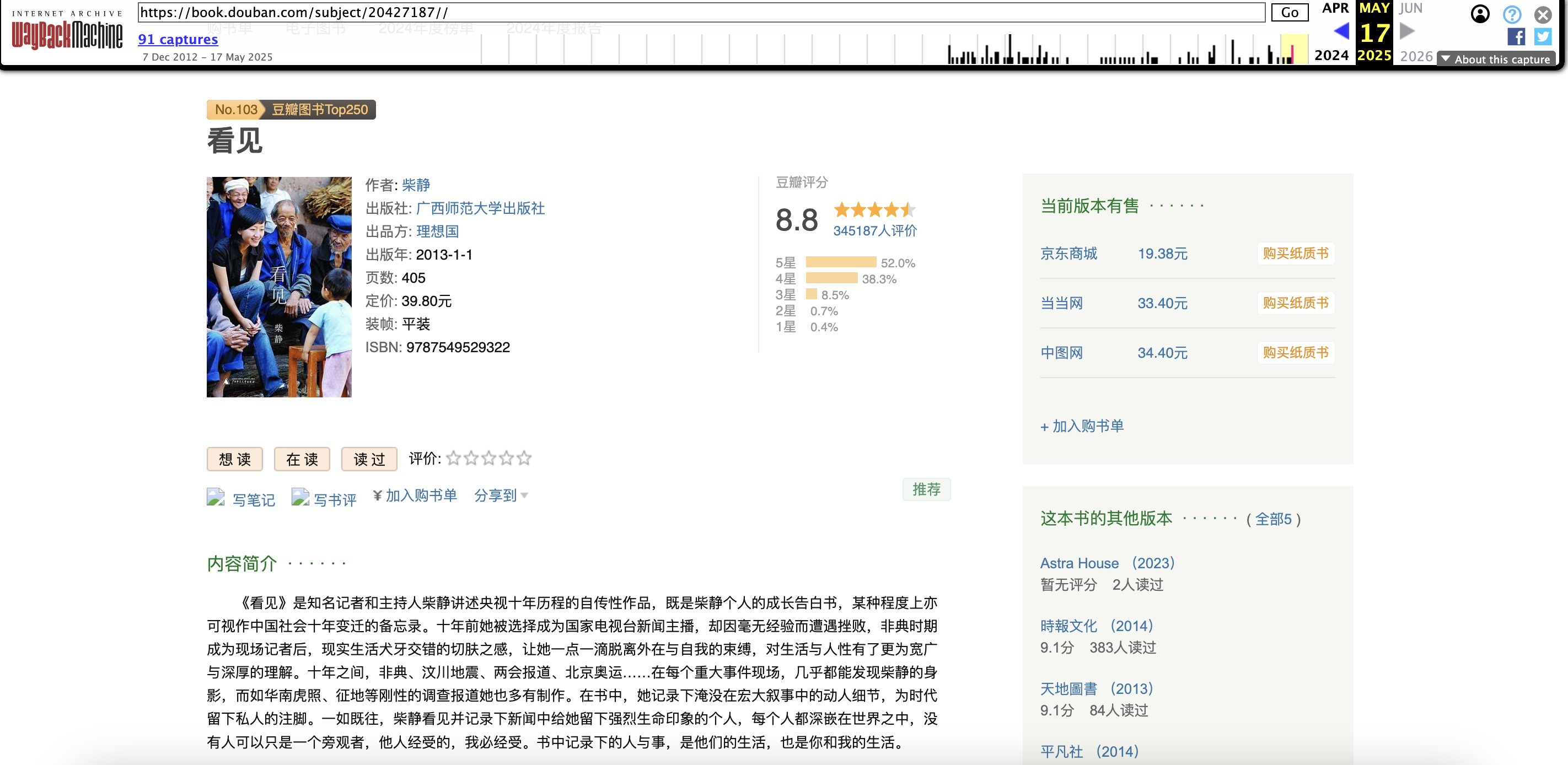Click the Wayback URL input field
This screenshot has height=765, width=1568.
[x=700, y=12]
